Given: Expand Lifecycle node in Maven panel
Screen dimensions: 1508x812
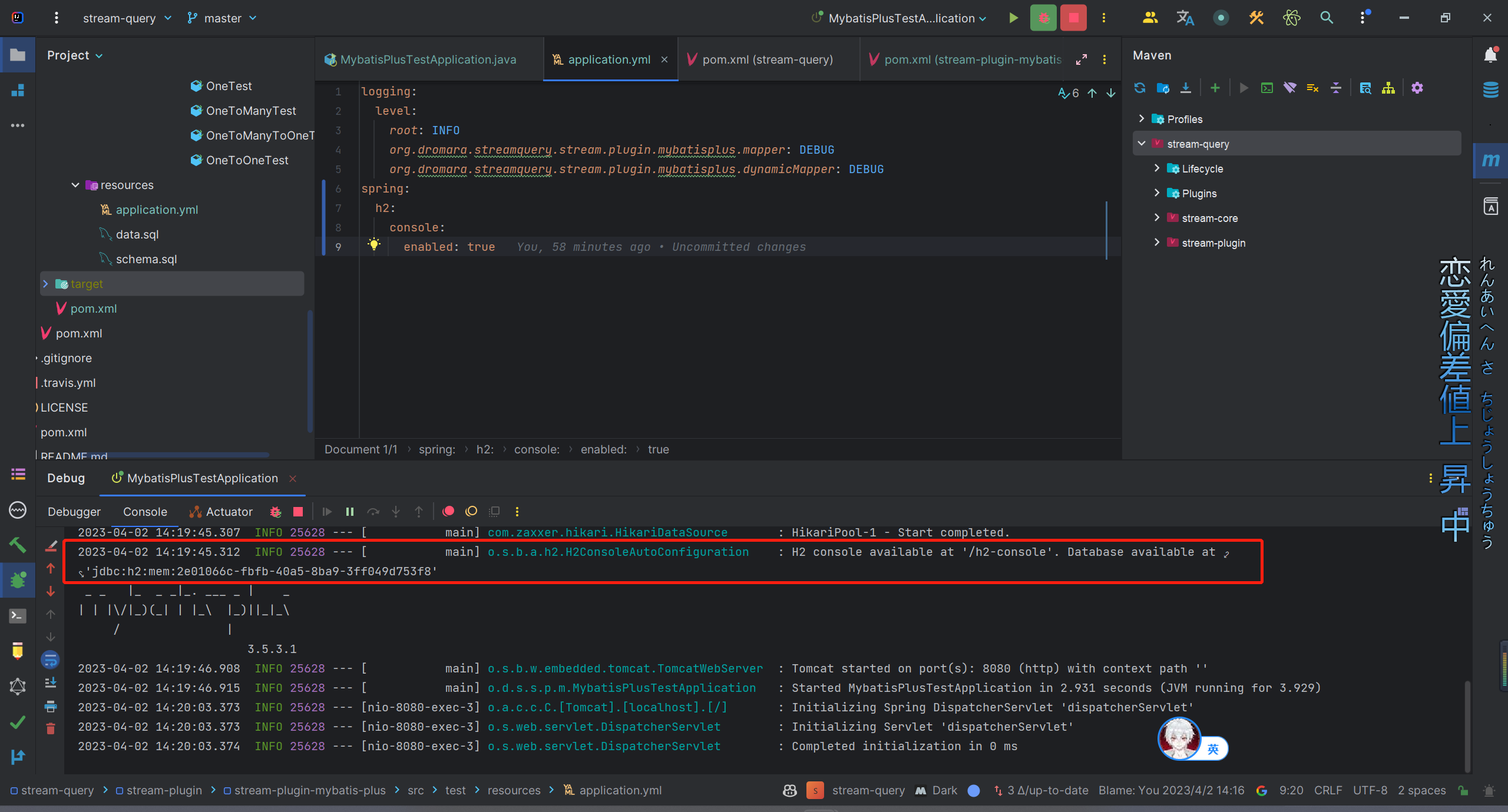Looking at the screenshot, I should coord(1156,168).
